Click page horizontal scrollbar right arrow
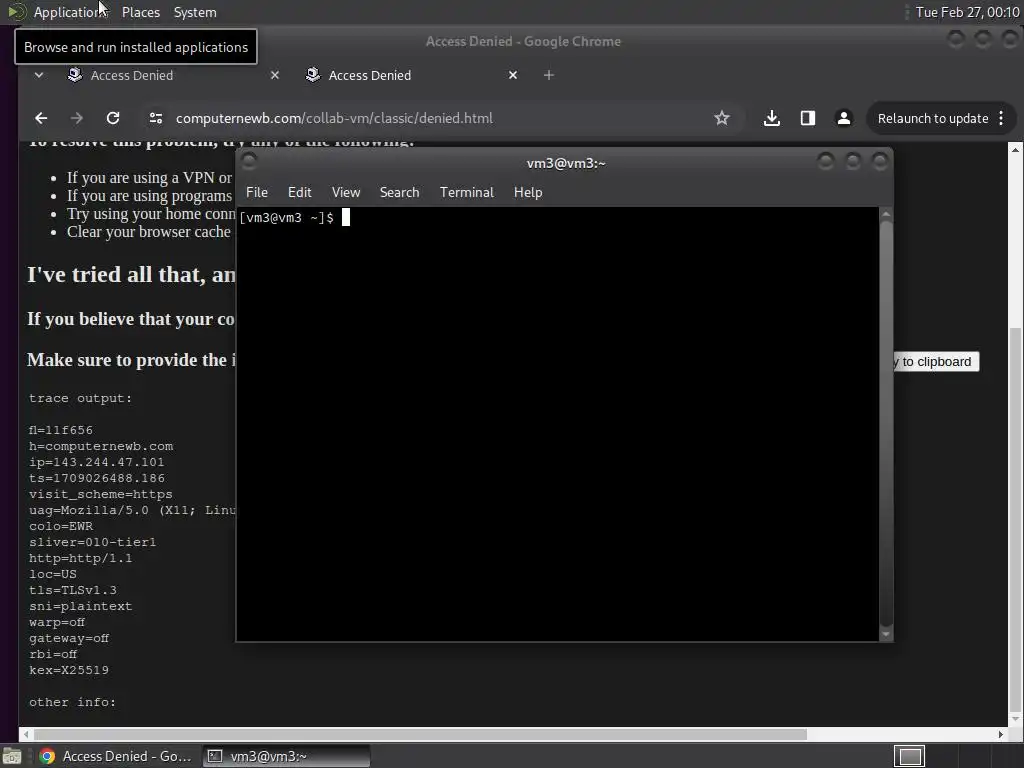This screenshot has height=768, width=1024. [1000, 734]
